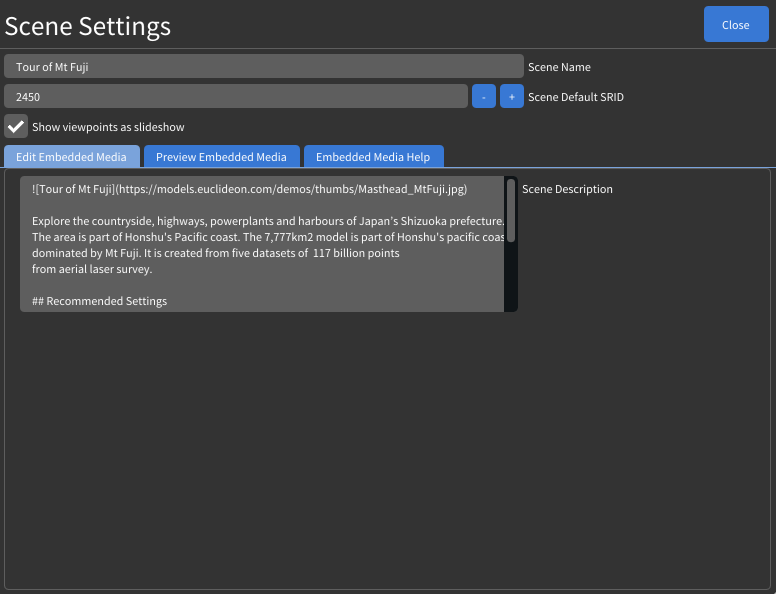The width and height of the screenshot is (776, 594).
Task: Open the Embedded Media Help tab
Action: tap(373, 157)
